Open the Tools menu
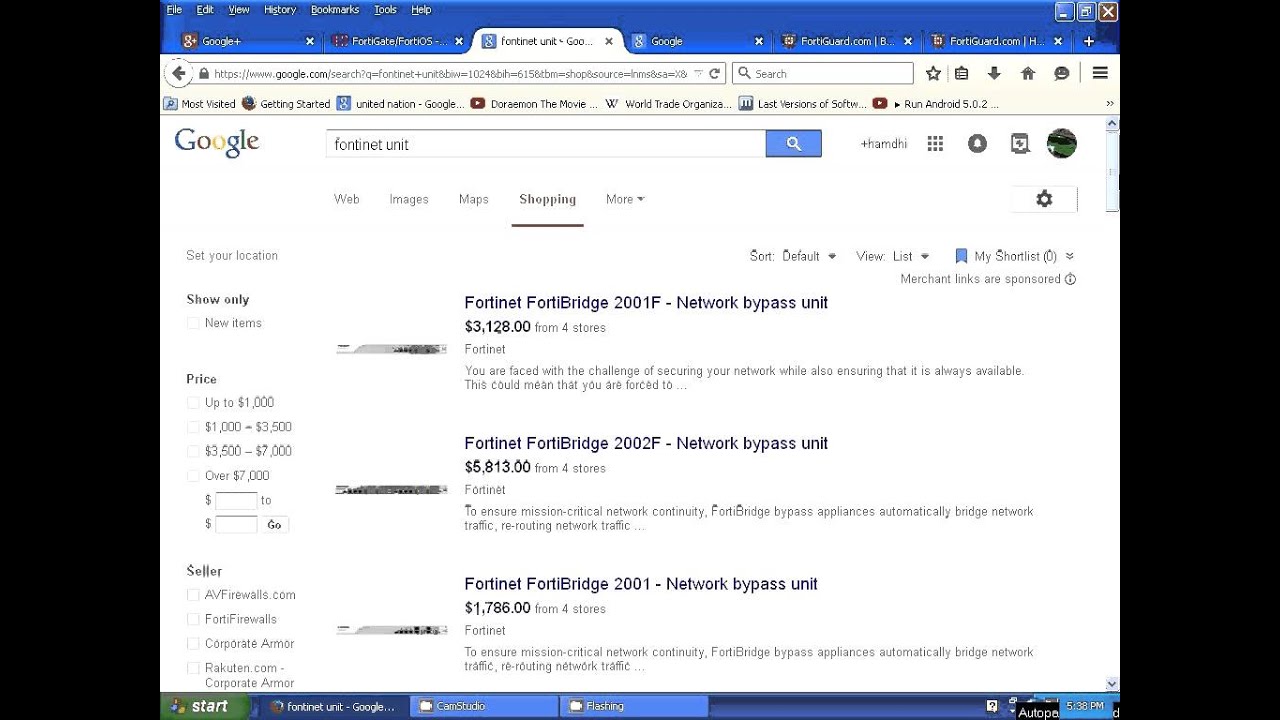 385,9
